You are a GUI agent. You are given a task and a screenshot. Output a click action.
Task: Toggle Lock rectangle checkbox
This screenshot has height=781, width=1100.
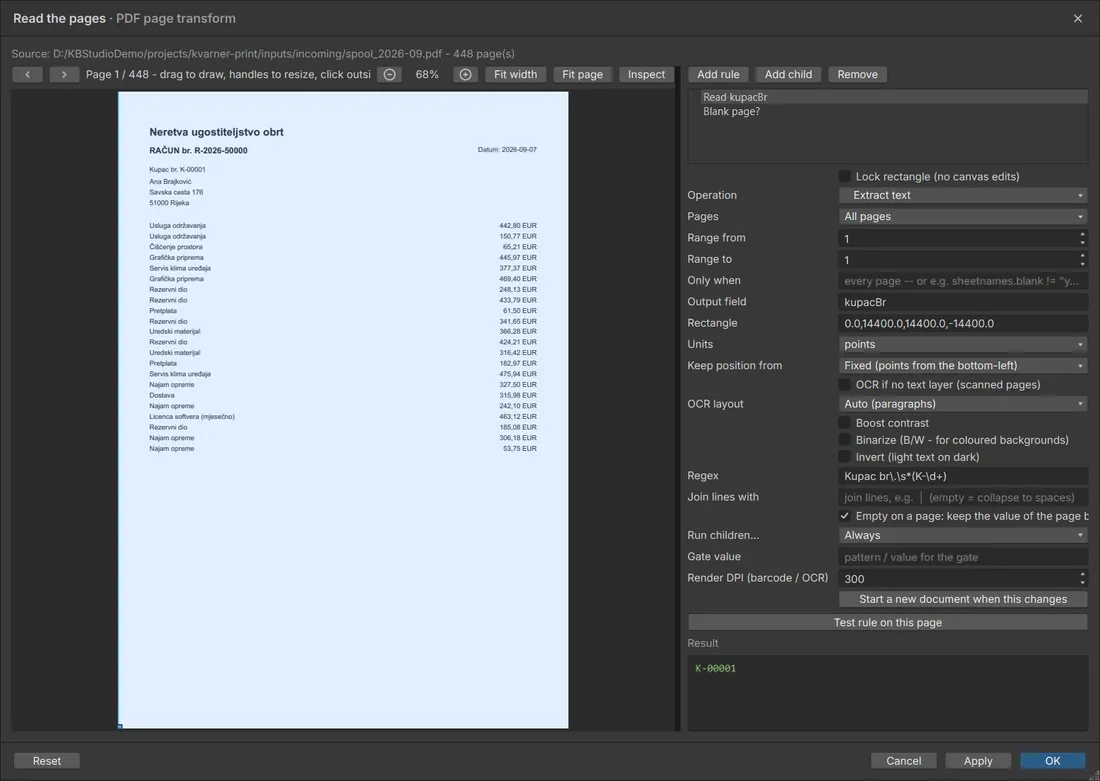point(845,176)
